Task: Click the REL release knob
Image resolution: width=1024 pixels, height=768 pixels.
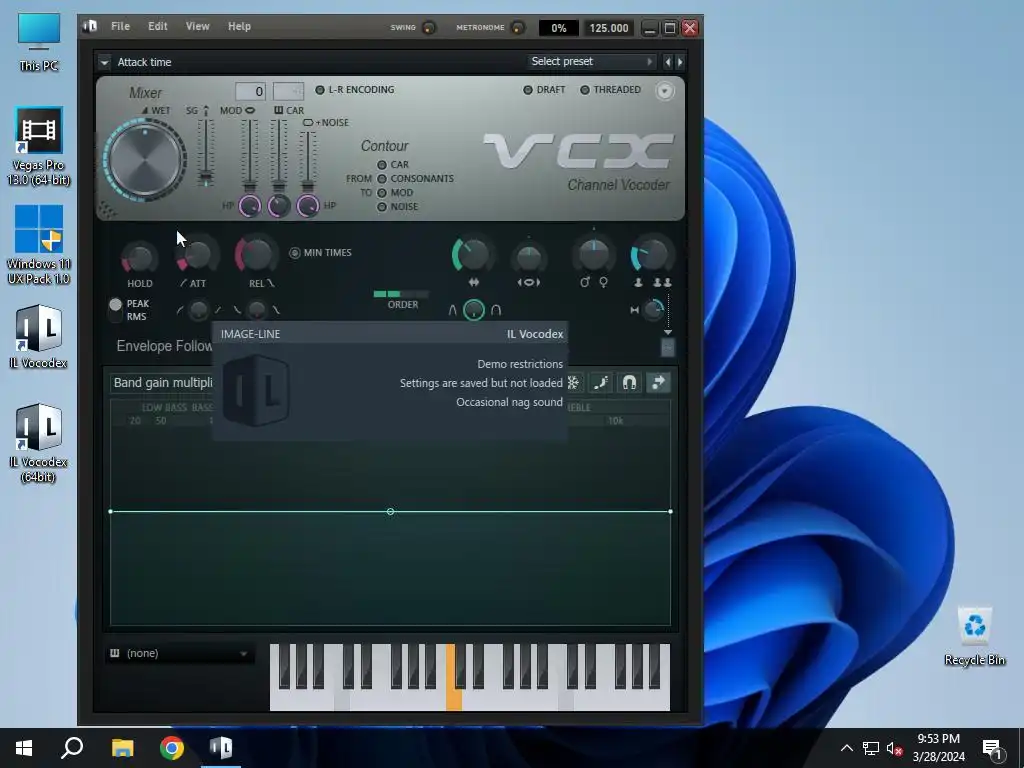Action: point(255,253)
